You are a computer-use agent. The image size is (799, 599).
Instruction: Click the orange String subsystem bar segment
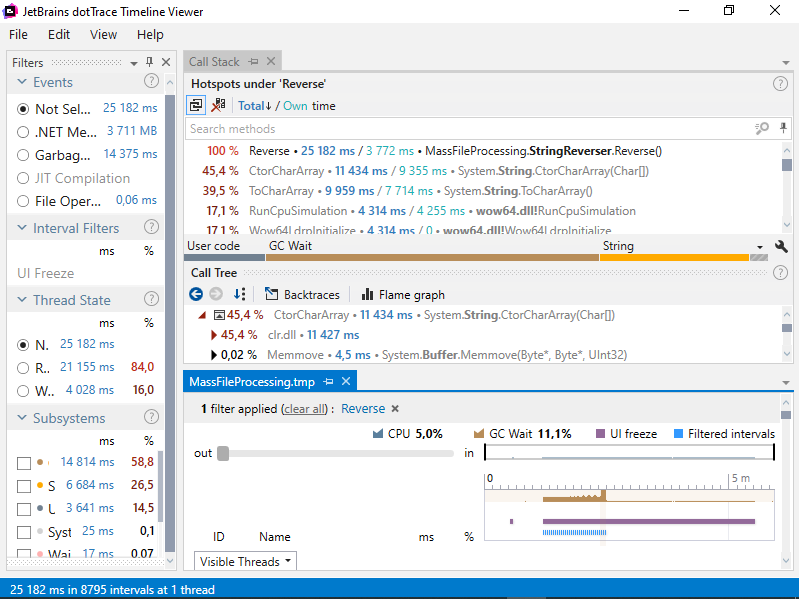pos(674,258)
